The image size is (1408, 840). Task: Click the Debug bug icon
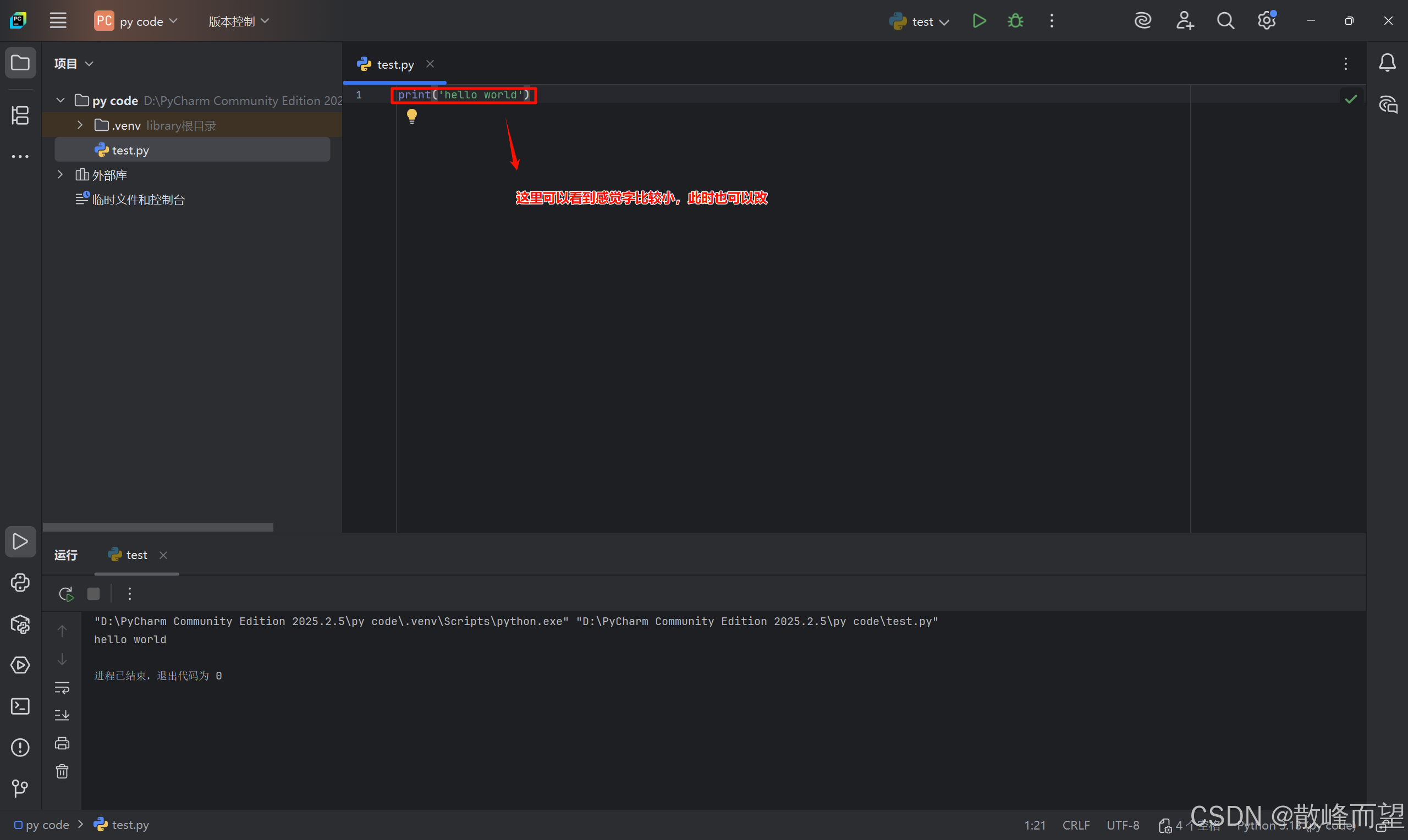click(1015, 21)
